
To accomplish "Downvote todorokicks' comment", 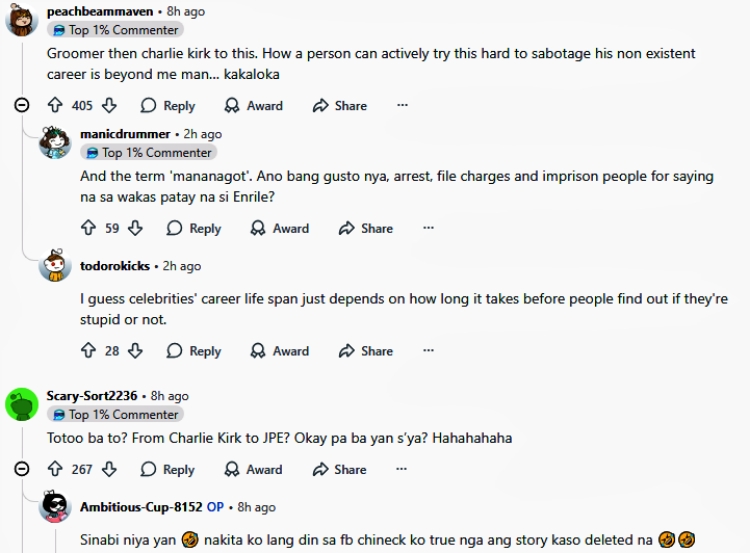I will click(x=136, y=351).
